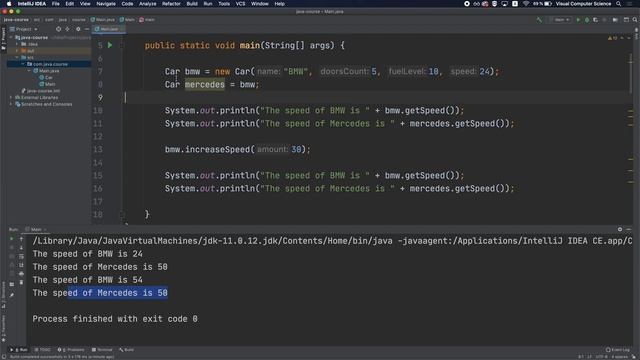Click "Process finished with exit code 0" text
Screen dimensions: 640x360
click(x=115, y=319)
